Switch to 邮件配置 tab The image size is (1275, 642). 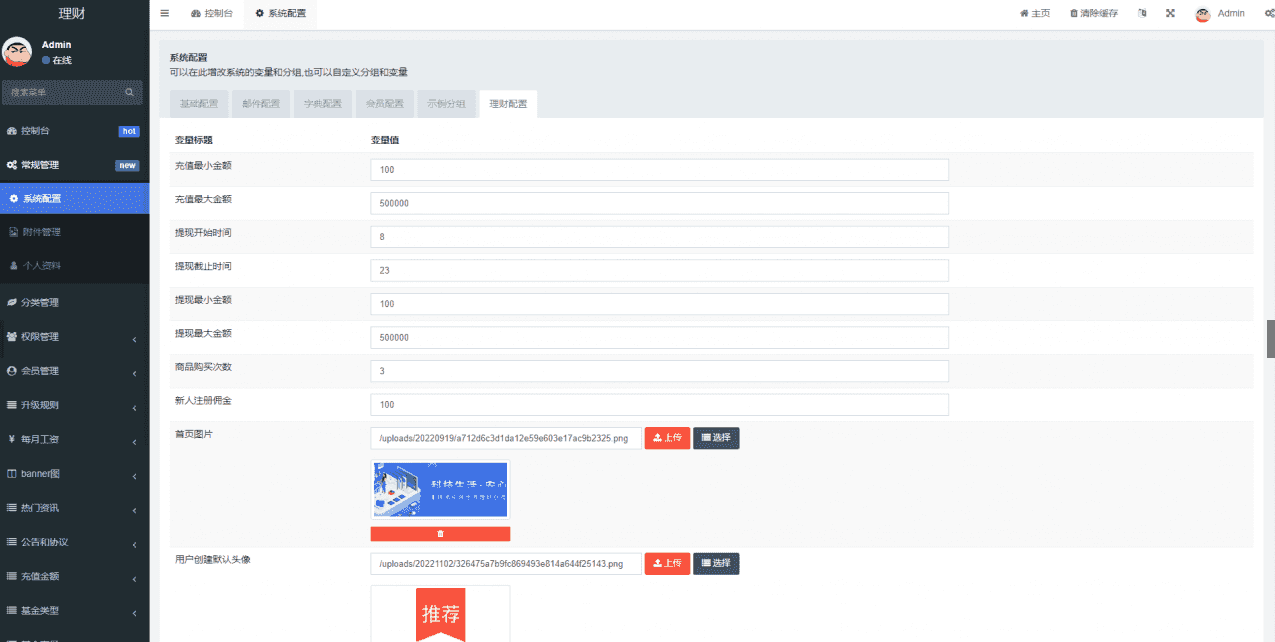261,104
